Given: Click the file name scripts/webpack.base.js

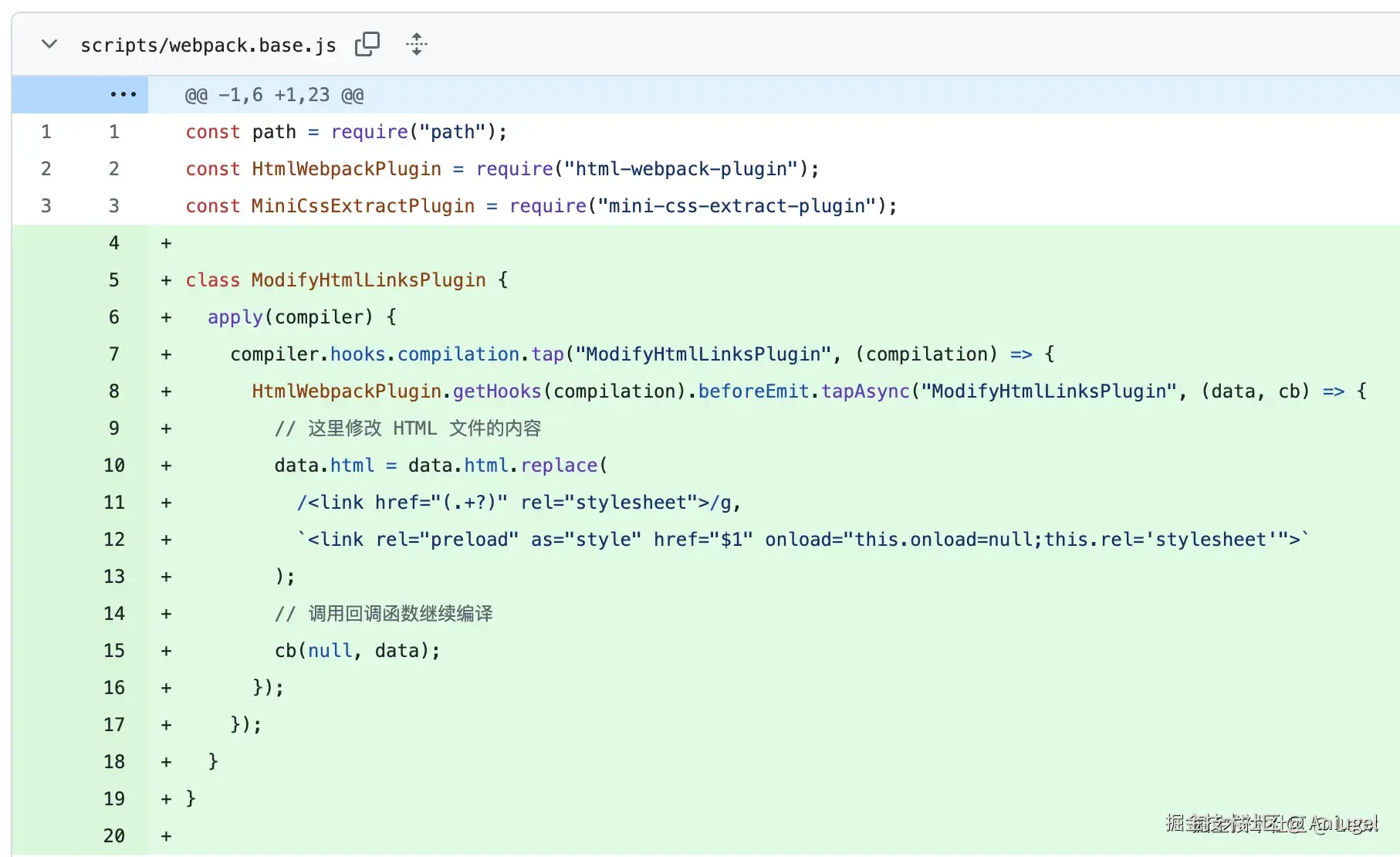Looking at the screenshot, I should (x=208, y=46).
